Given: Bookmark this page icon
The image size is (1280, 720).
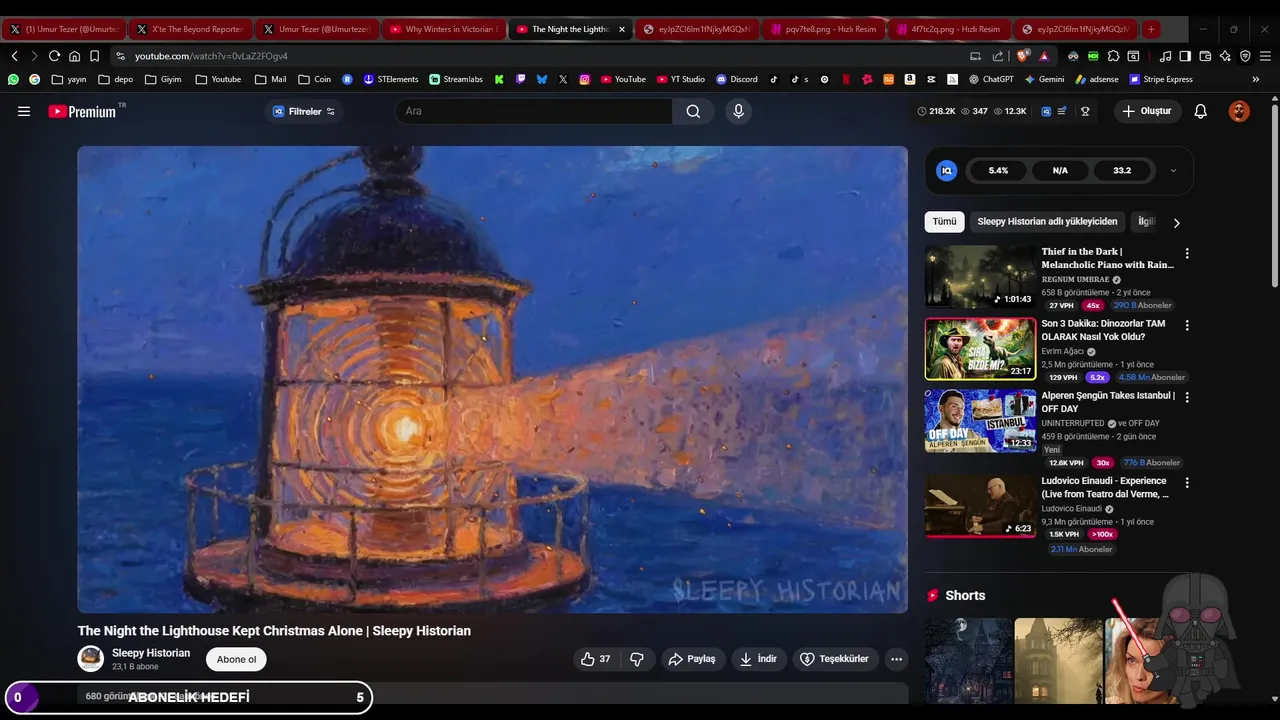Looking at the screenshot, I should (x=94, y=56).
